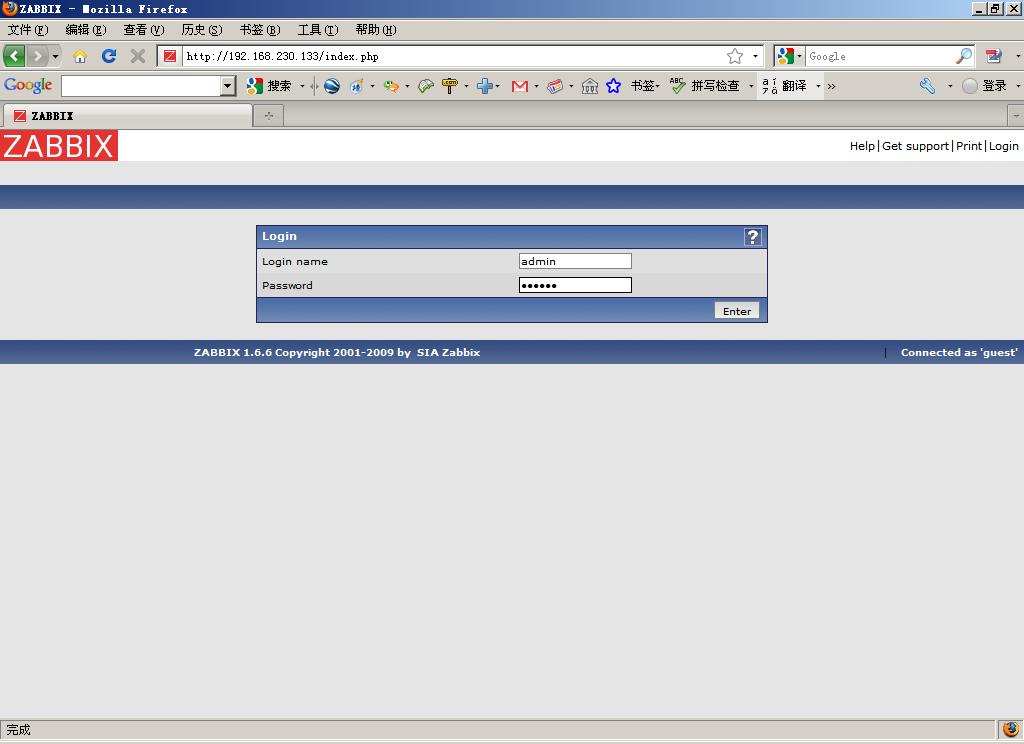The image size is (1024, 744).
Task: Click the SIA Zabbix footer link
Action: point(449,352)
